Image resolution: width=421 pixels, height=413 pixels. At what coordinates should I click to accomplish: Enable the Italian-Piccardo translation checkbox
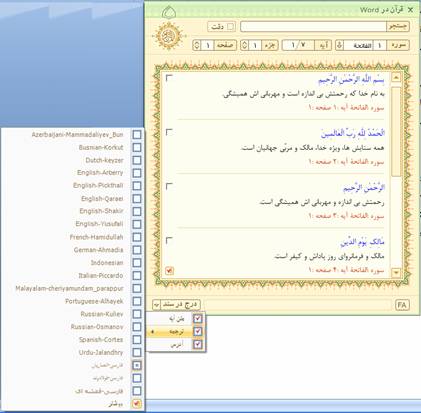point(137,275)
